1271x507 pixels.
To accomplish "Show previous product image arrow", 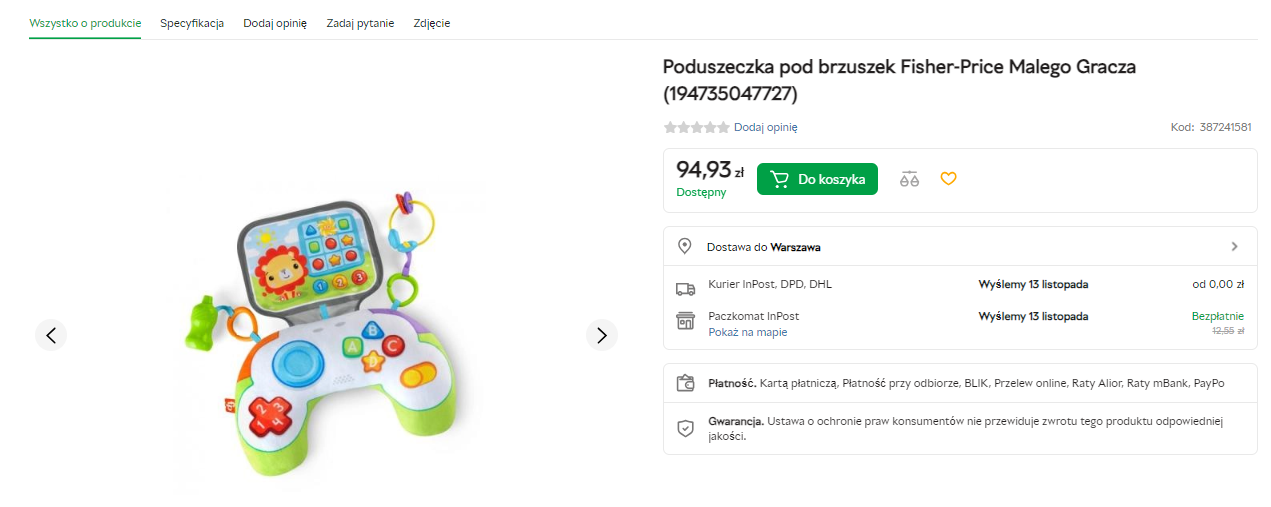I will [x=51, y=335].
